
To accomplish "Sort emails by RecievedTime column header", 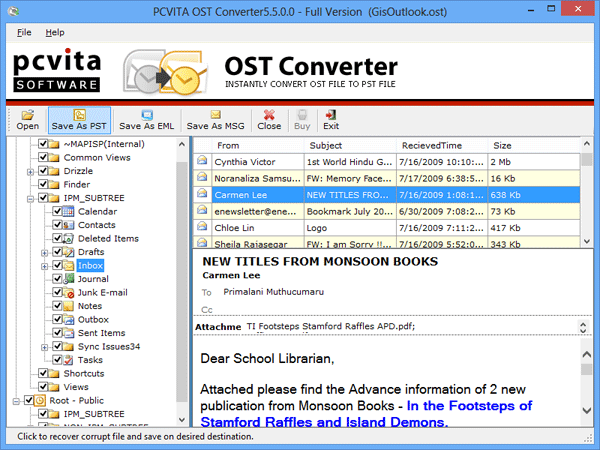I will (x=442, y=145).
